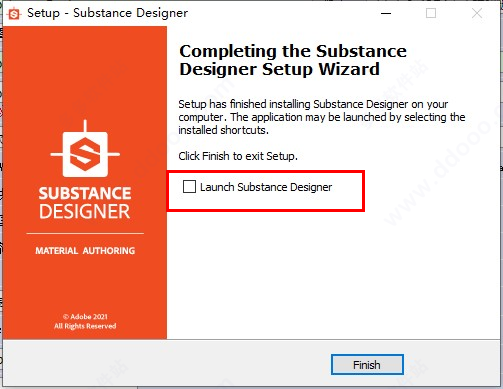Click the white divider line above MATERIAL AUTHORING

[85, 233]
